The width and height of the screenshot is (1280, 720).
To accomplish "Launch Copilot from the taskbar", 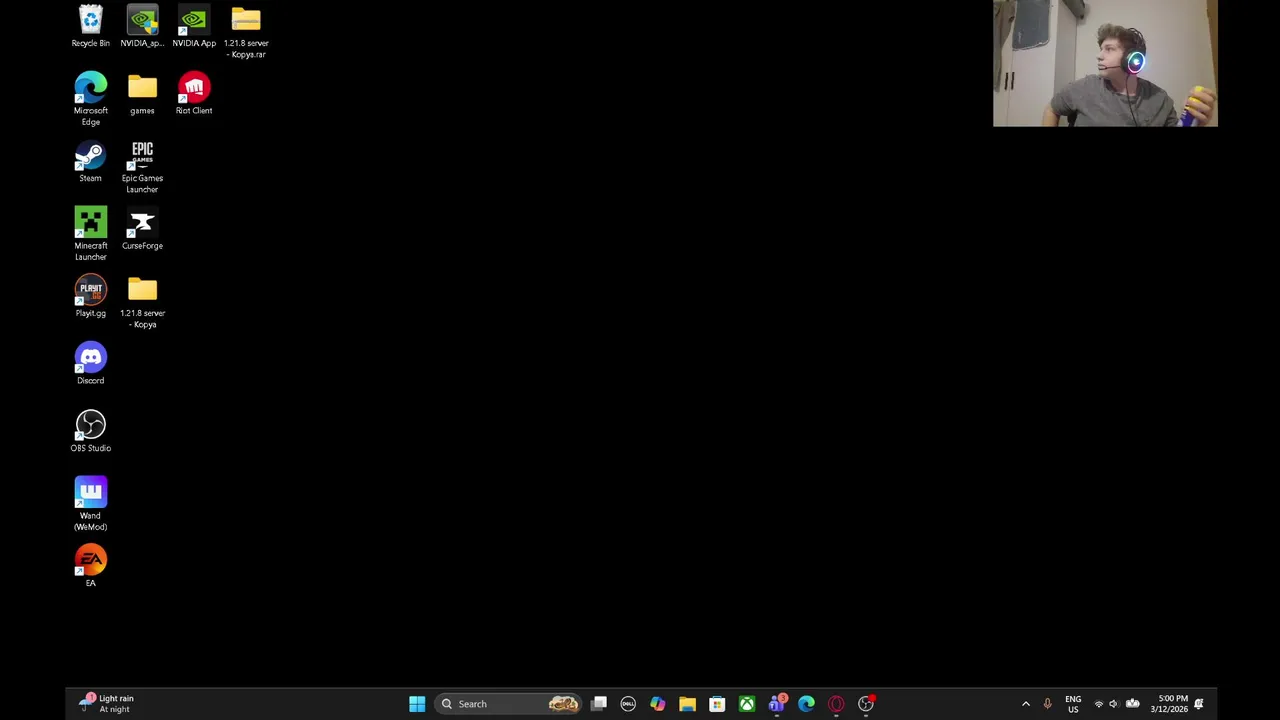I will [x=657, y=704].
